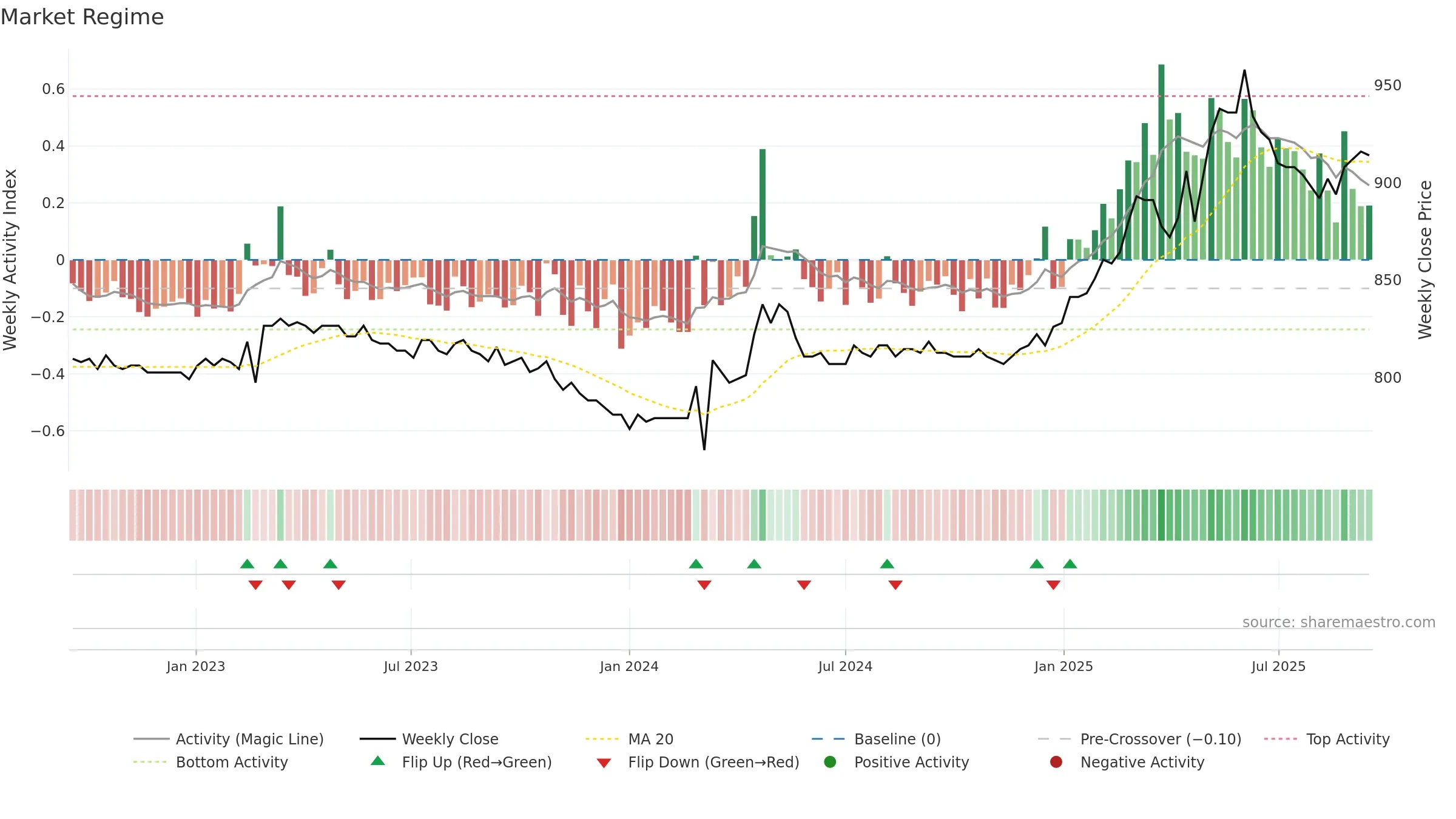
Task: Click Jan 2025 x-axis label
Action: [x=1063, y=666]
